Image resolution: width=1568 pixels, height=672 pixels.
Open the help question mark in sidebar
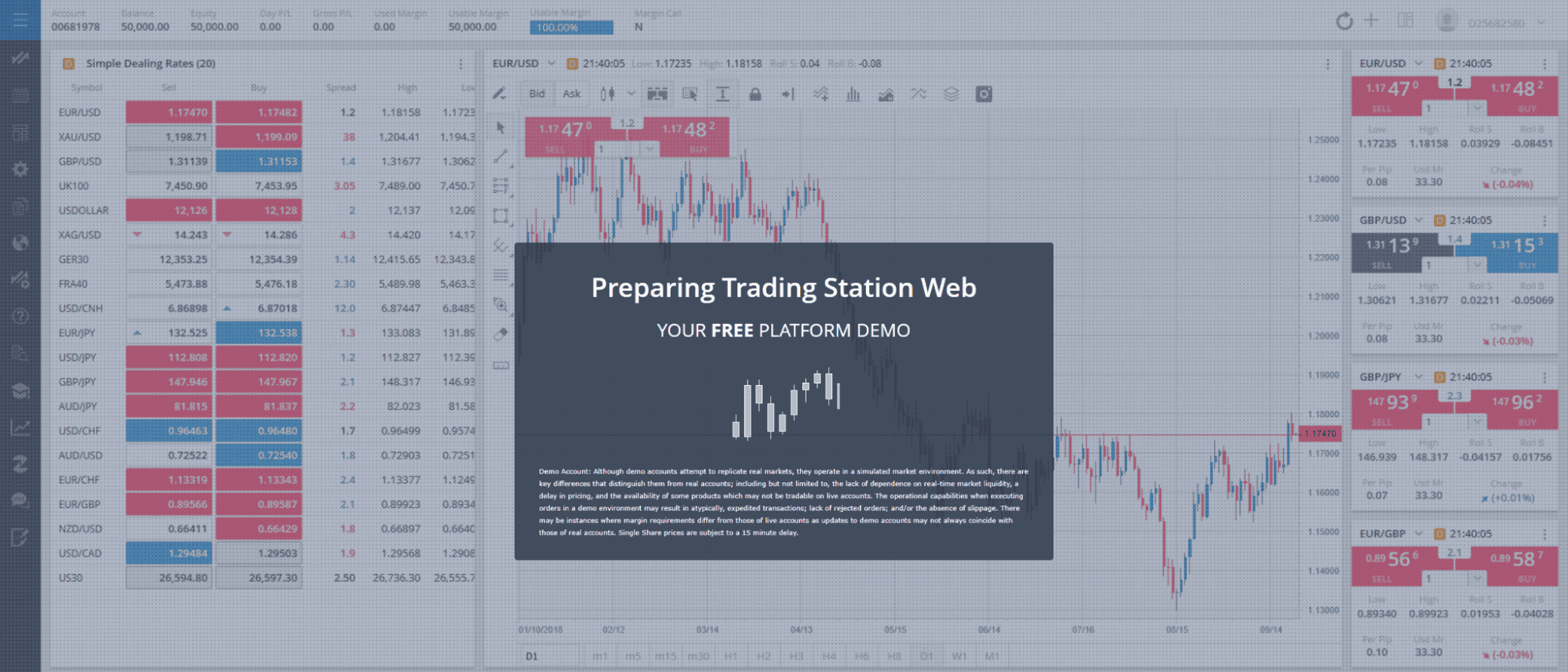[x=20, y=316]
